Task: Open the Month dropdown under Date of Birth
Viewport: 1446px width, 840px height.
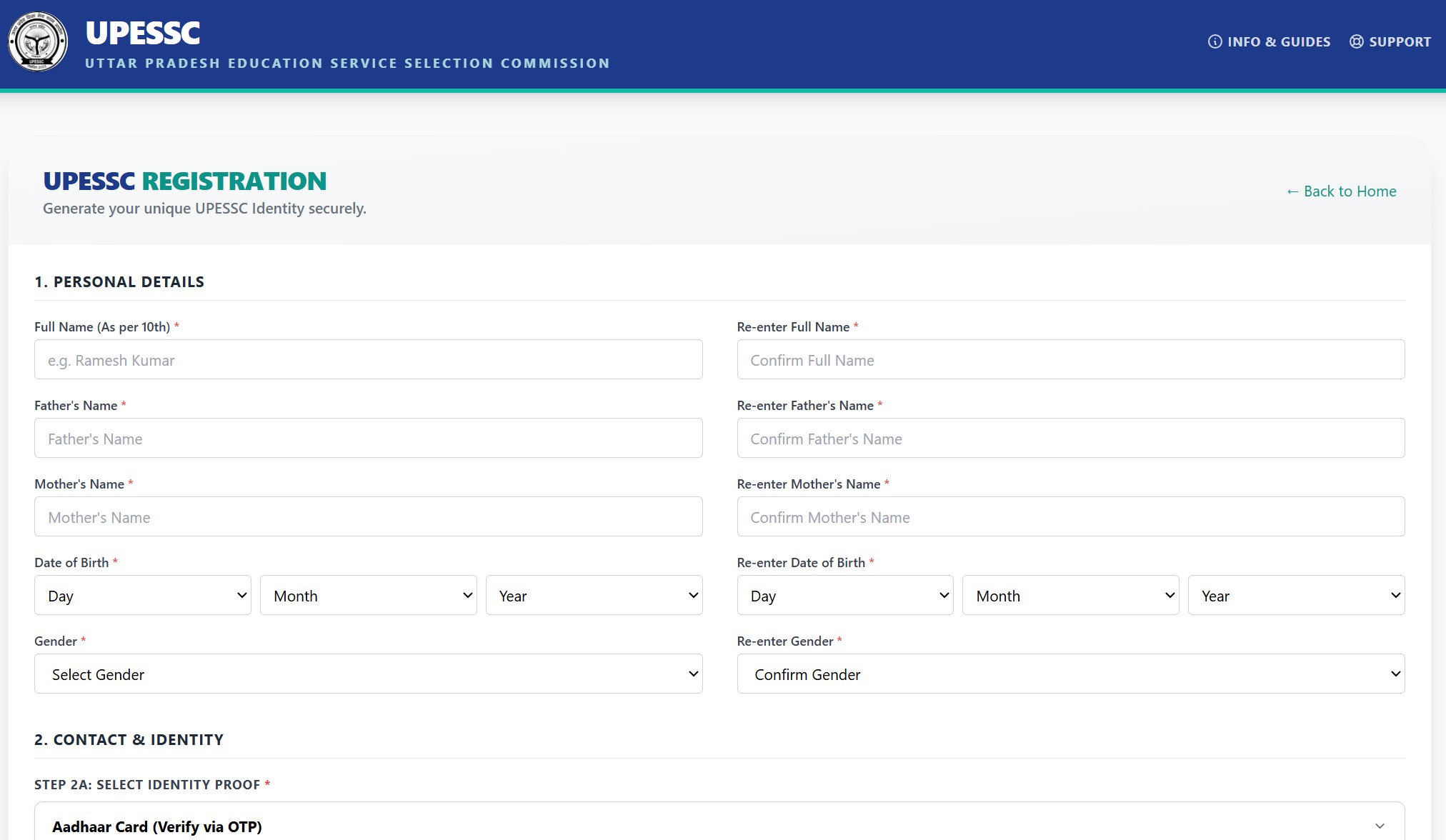Action: 368,595
